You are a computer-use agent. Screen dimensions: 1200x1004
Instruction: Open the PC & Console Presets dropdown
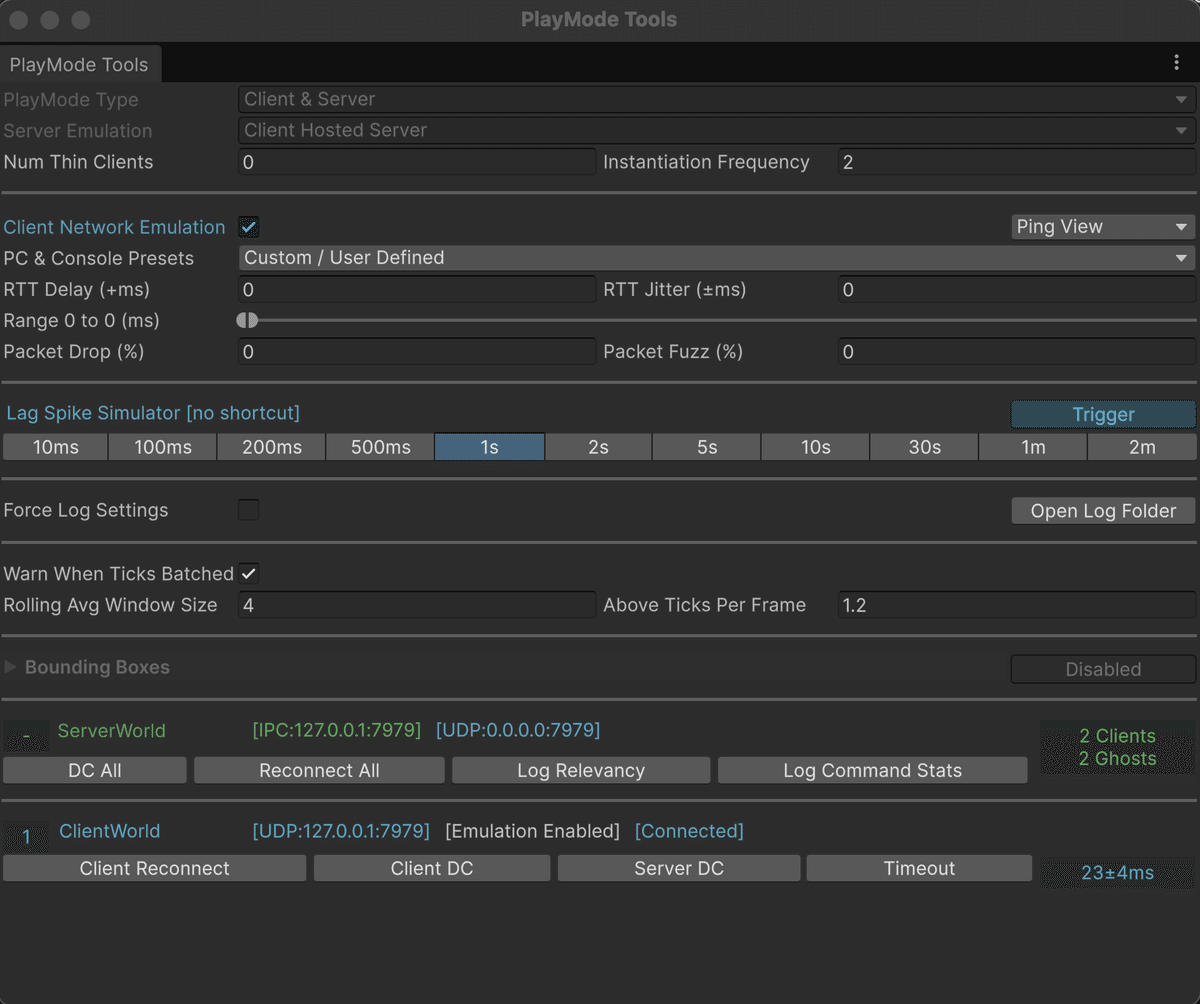pos(715,258)
